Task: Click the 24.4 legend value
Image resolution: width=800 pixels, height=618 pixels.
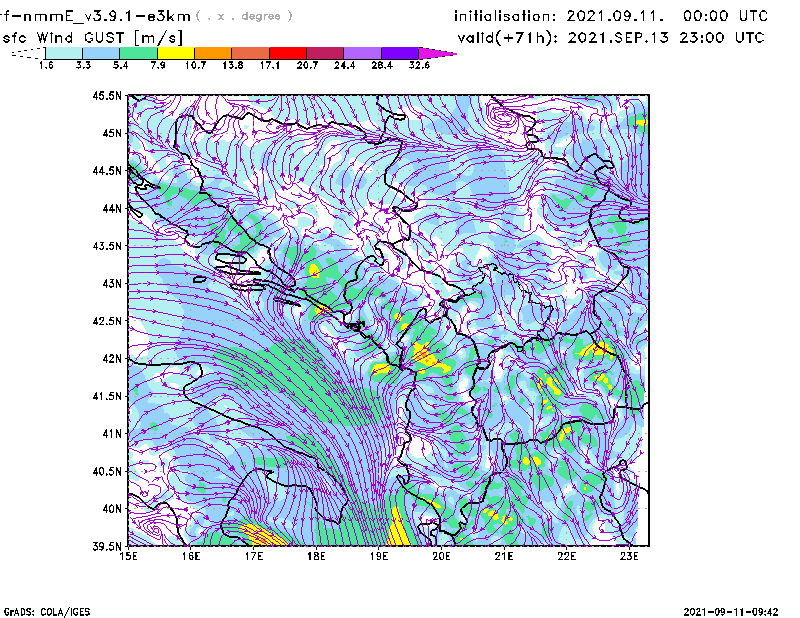Action: pyautogui.click(x=344, y=65)
